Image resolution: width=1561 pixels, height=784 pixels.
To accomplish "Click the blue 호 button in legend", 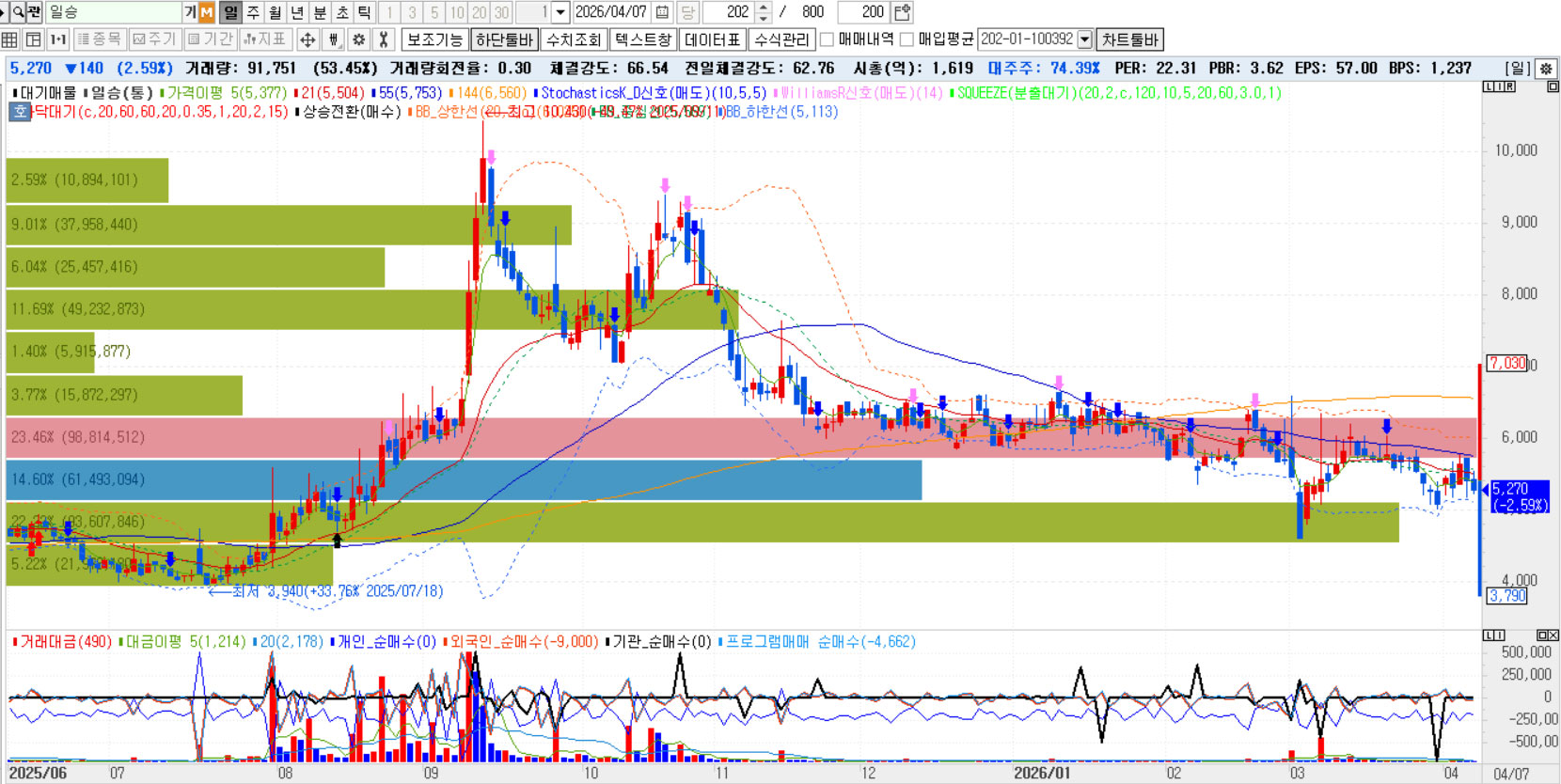I will click(x=21, y=112).
